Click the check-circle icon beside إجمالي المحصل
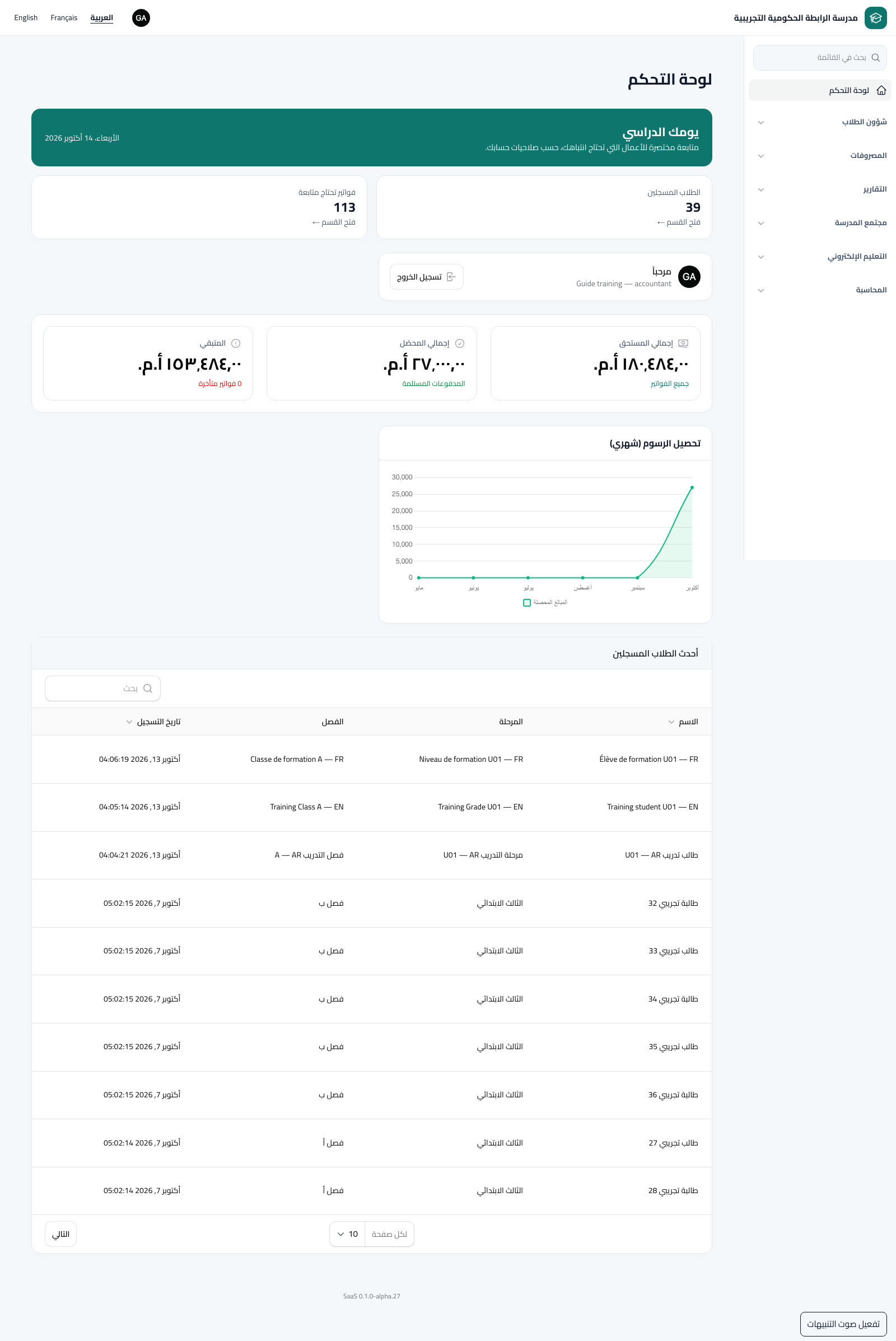This screenshot has width=896, height=1341. [459, 343]
